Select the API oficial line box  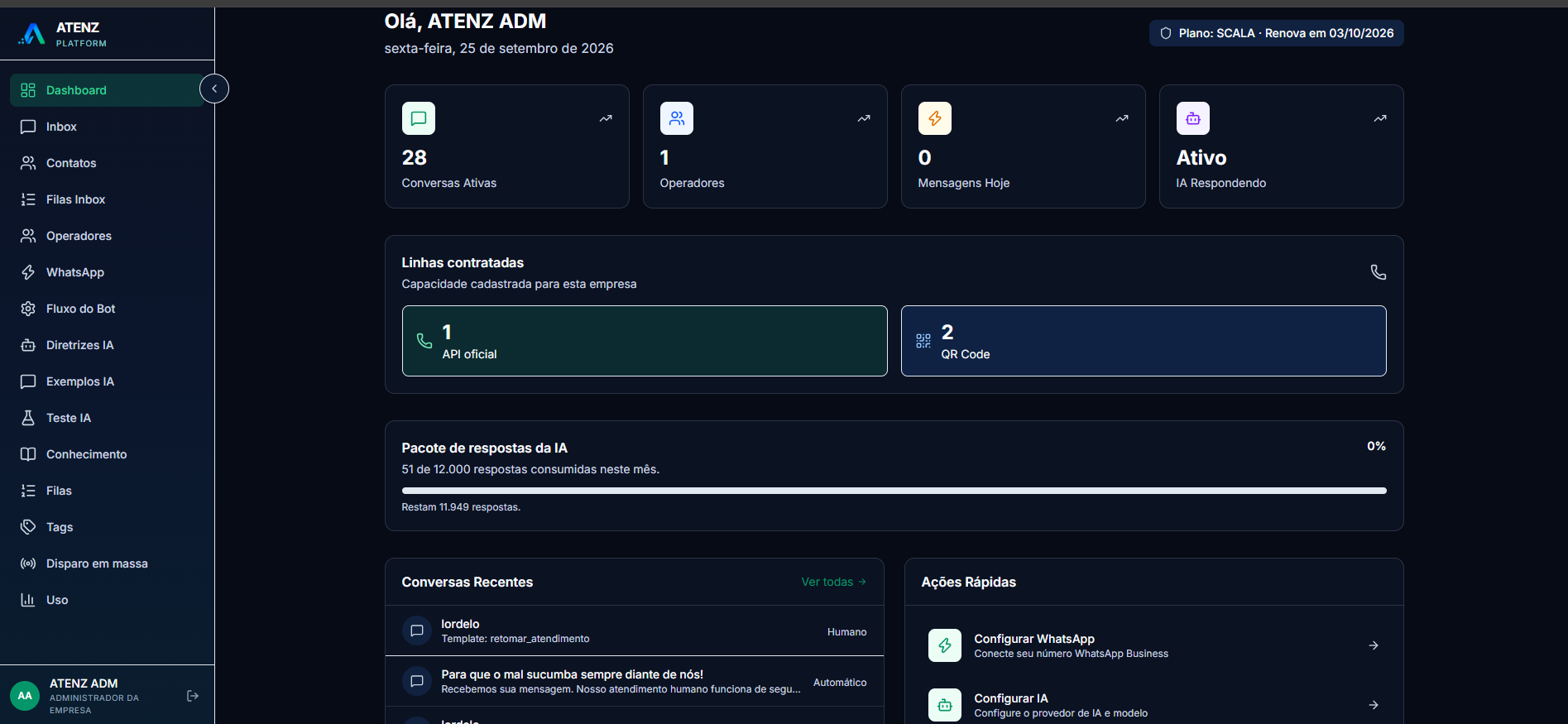click(645, 341)
